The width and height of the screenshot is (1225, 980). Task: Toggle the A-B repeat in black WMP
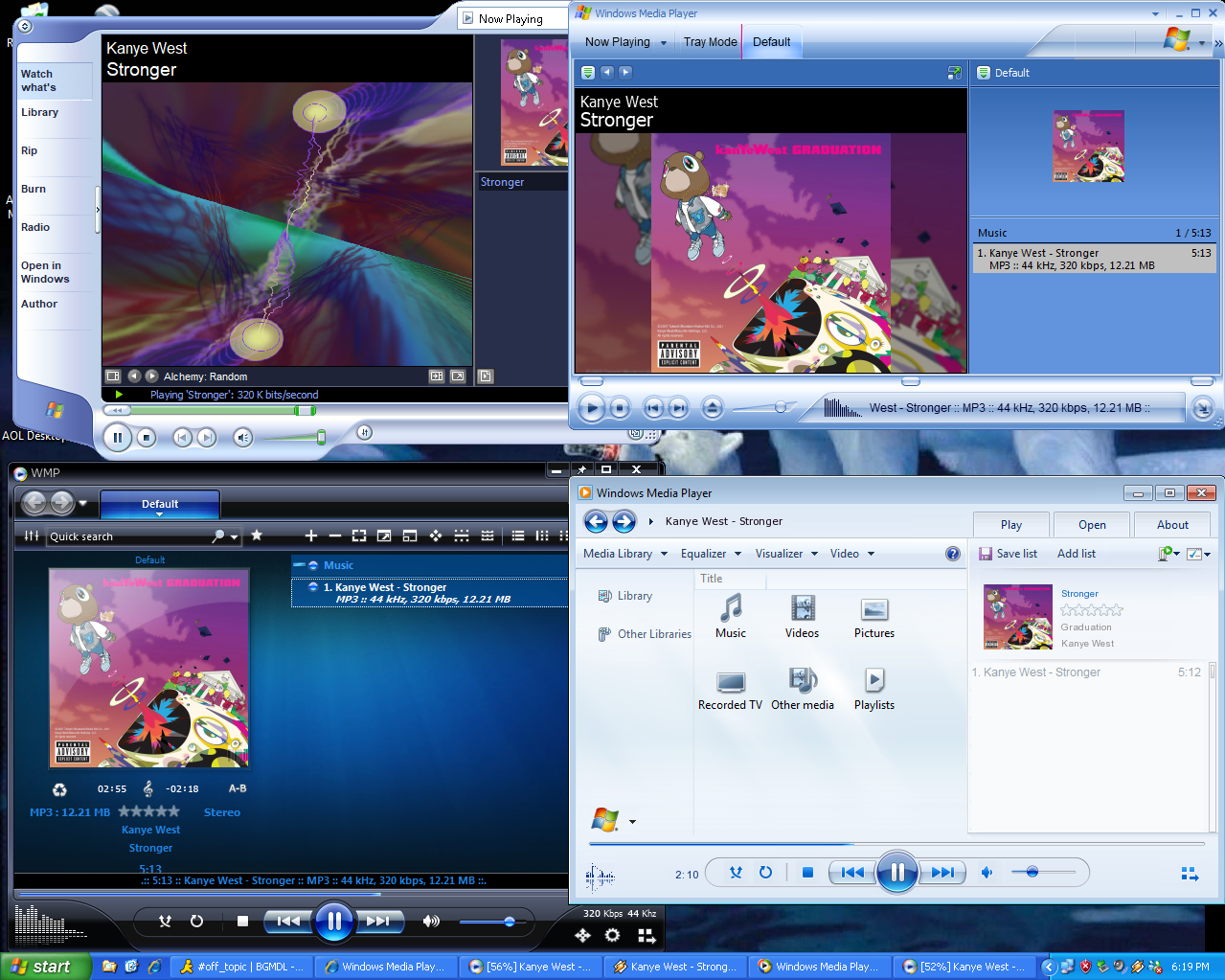238,788
